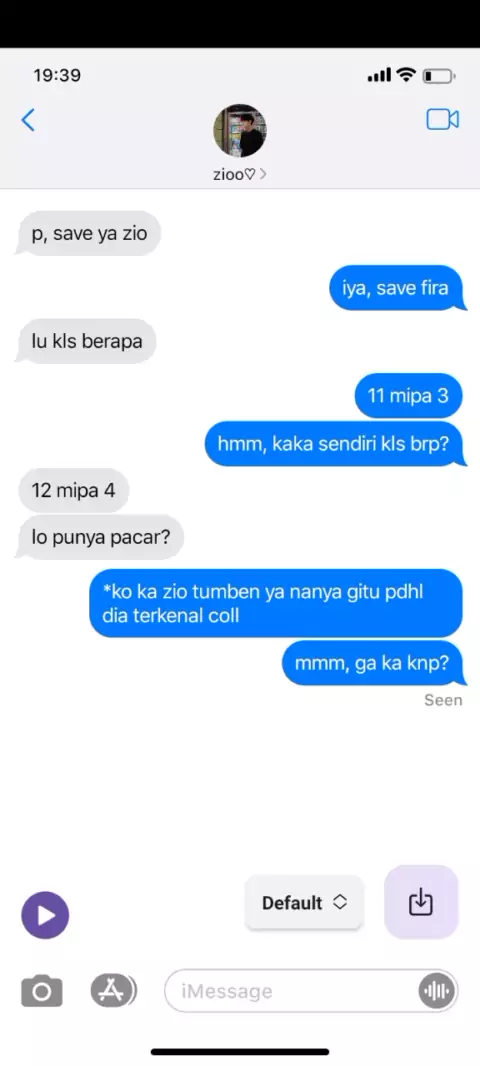Viewport: 480px width, 1066px height.
Task: Tap the back arrow icon
Action: pyautogui.click(x=28, y=120)
